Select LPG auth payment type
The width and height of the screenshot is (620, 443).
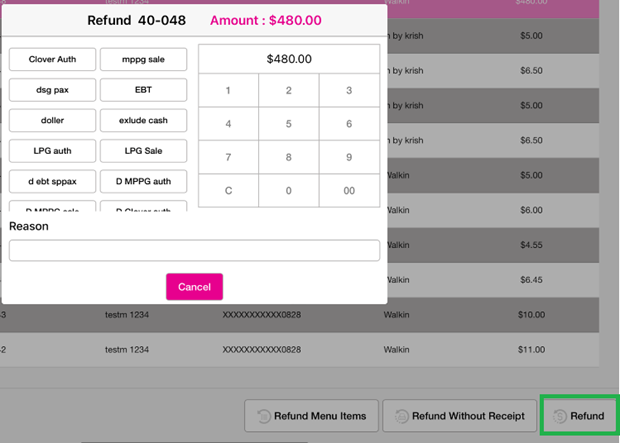[52, 151]
